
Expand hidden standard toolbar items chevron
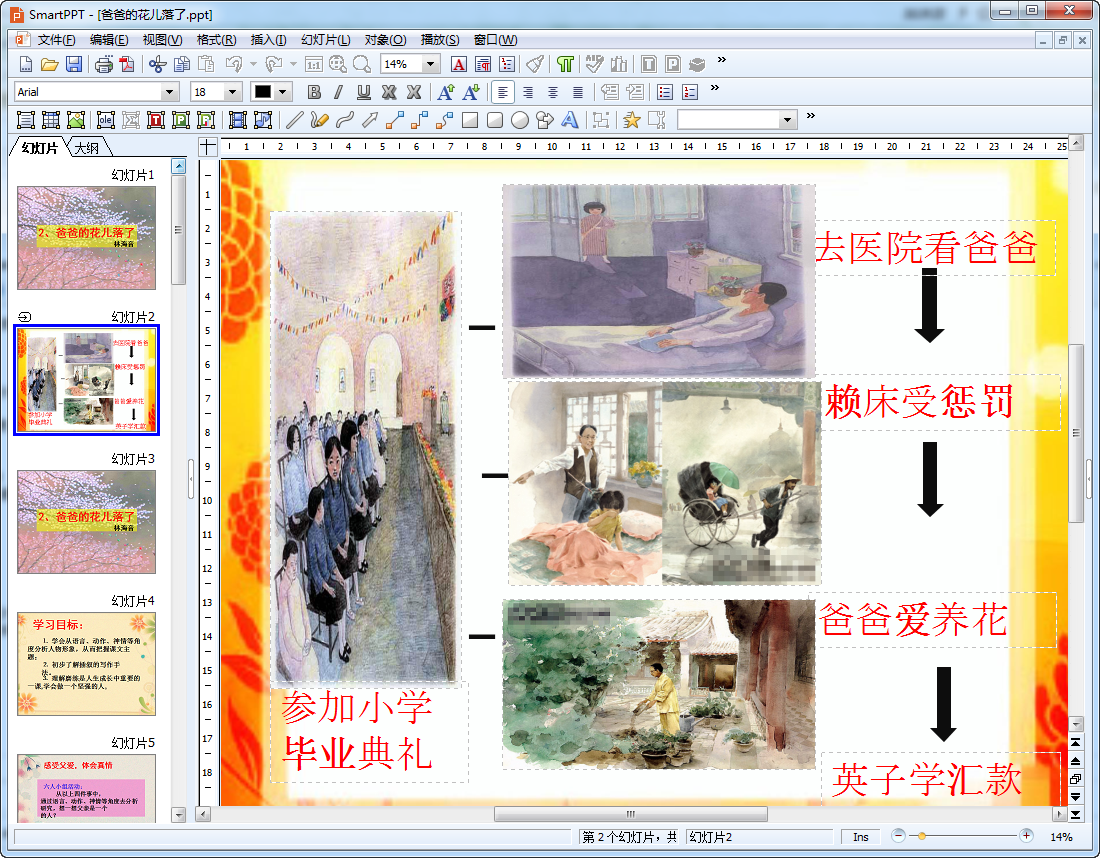pyautogui.click(x=722, y=60)
